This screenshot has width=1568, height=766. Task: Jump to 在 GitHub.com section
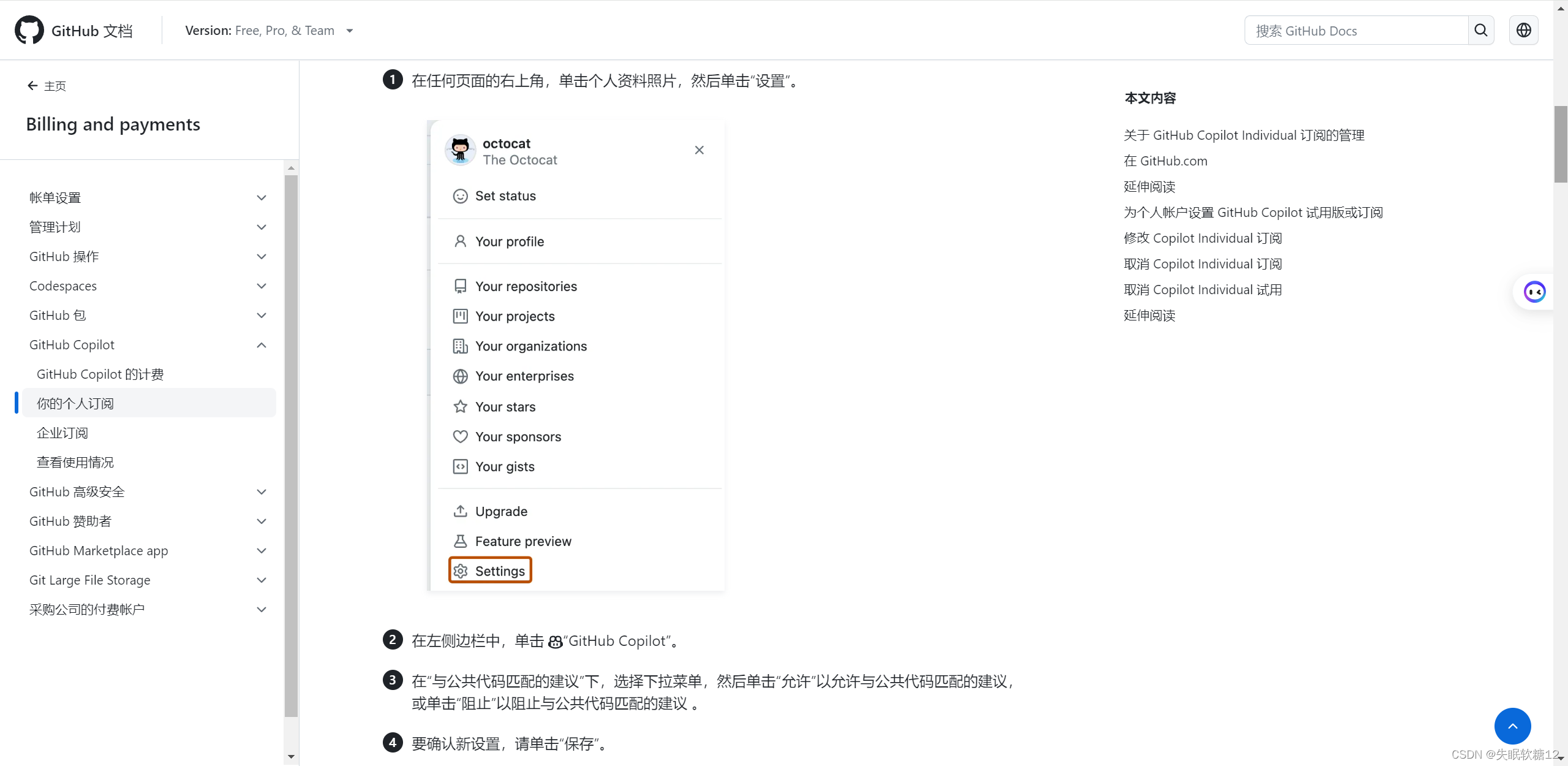[1165, 161]
